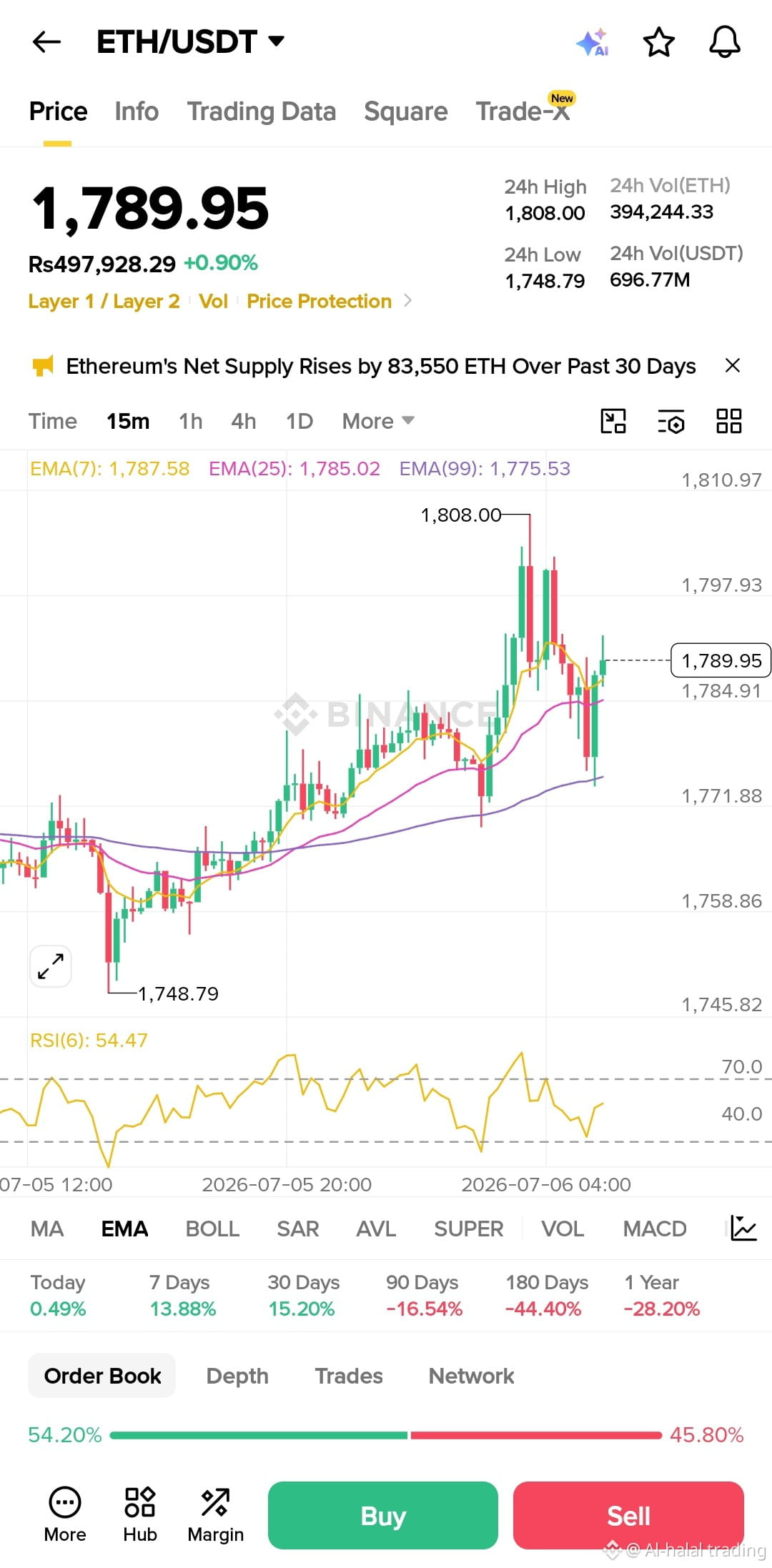
Task: Tap the green Buy button
Action: click(383, 1515)
